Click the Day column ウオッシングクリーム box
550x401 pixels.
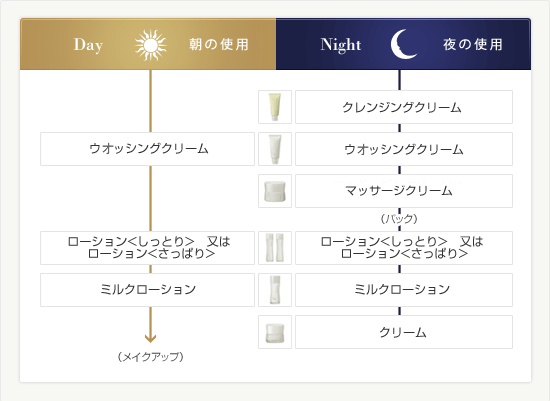147,149
